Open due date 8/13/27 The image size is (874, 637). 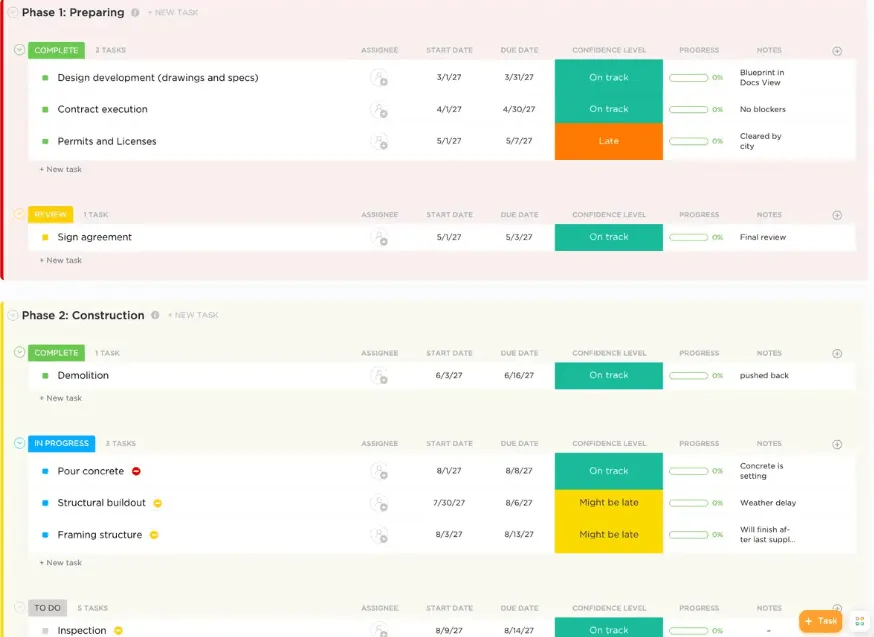click(519, 534)
